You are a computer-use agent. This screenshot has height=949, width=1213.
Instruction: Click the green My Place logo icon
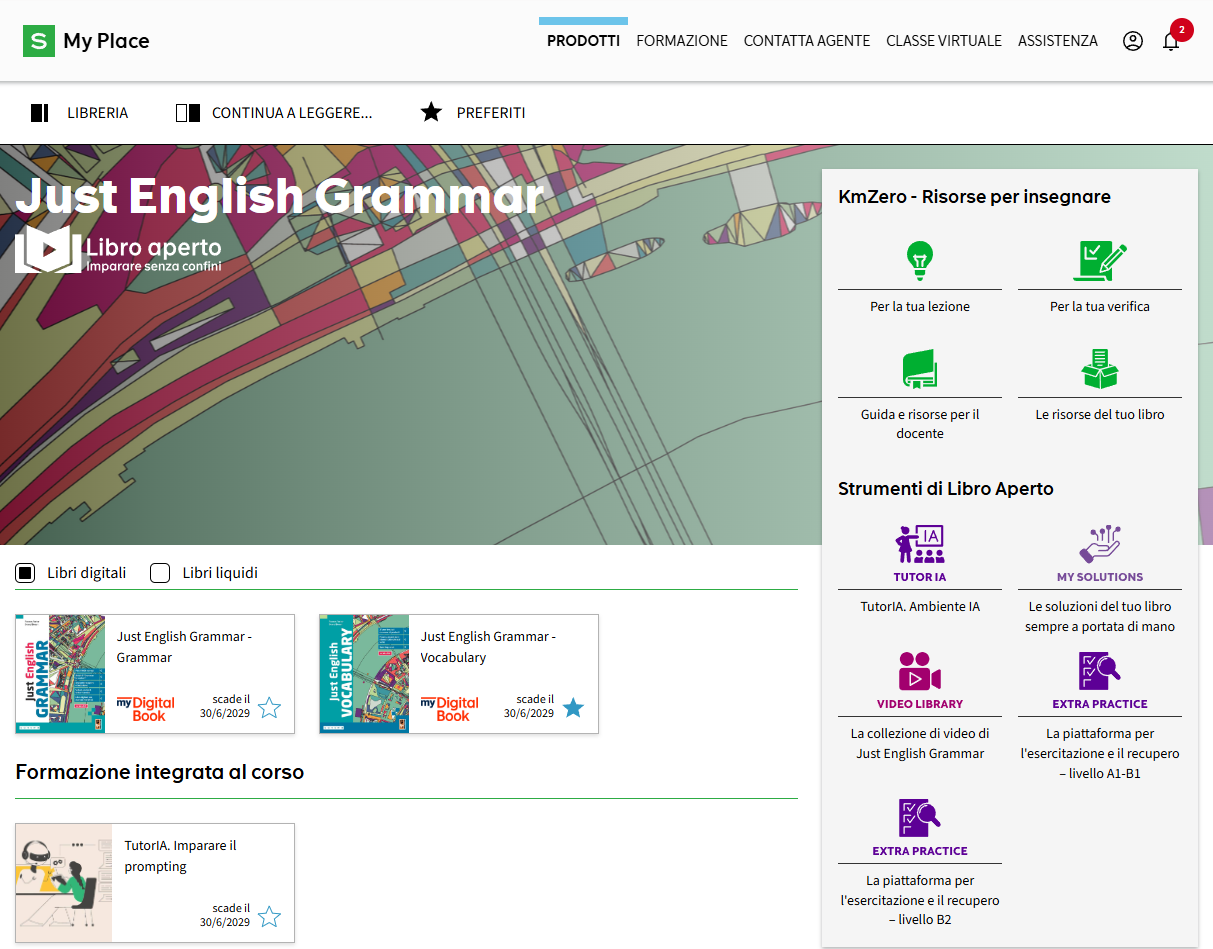pyautogui.click(x=39, y=41)
